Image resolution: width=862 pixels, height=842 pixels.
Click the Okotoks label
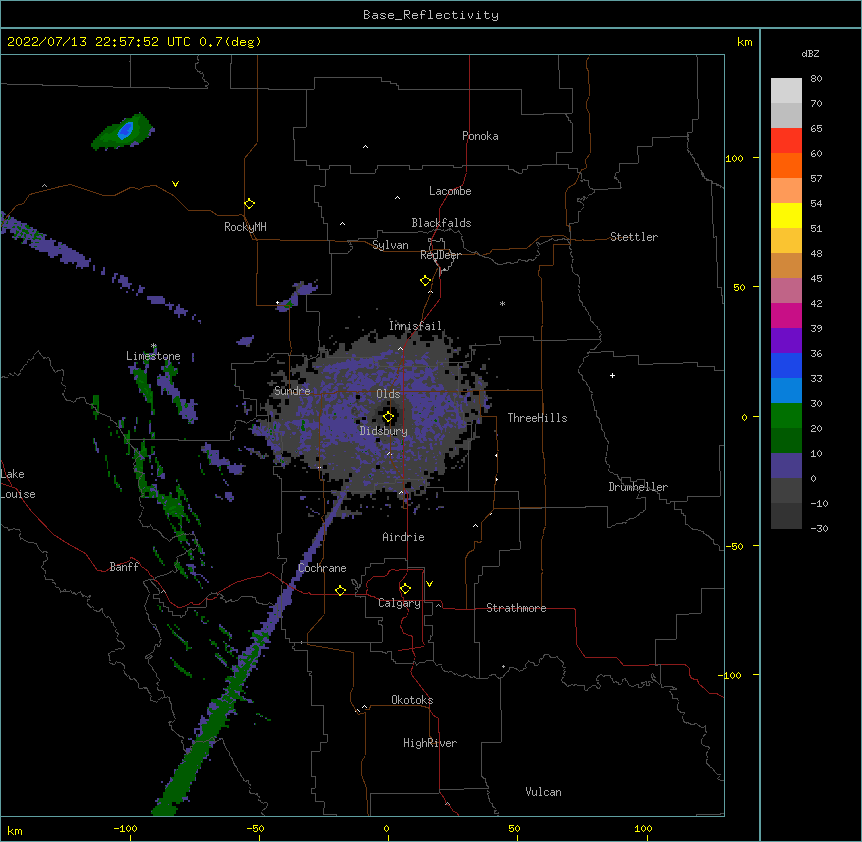pyautogui.click(x=412, y=700)
